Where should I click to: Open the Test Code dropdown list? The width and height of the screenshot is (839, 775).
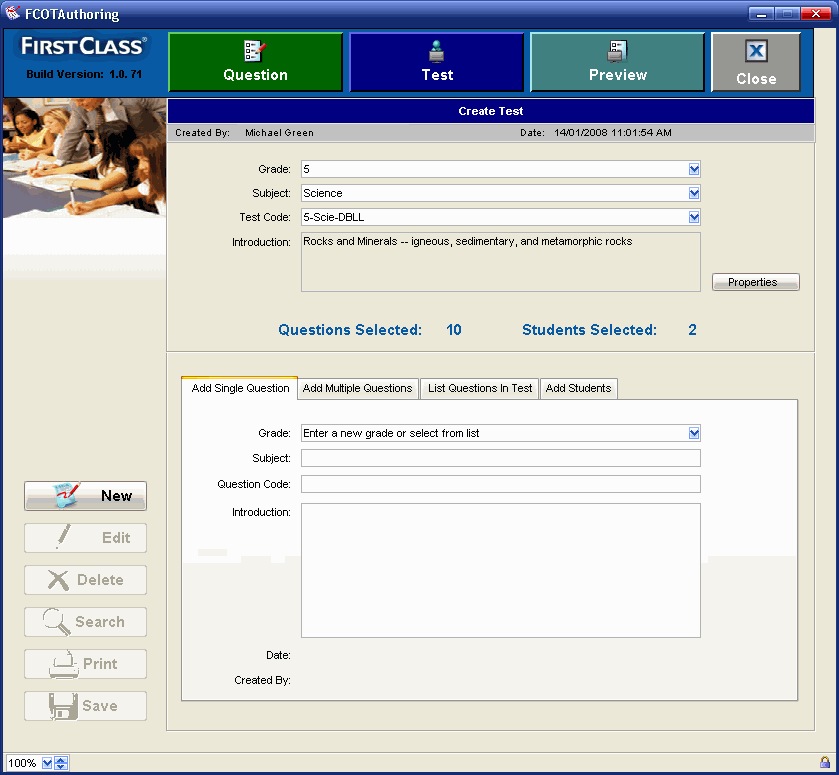tap(694, 218)
